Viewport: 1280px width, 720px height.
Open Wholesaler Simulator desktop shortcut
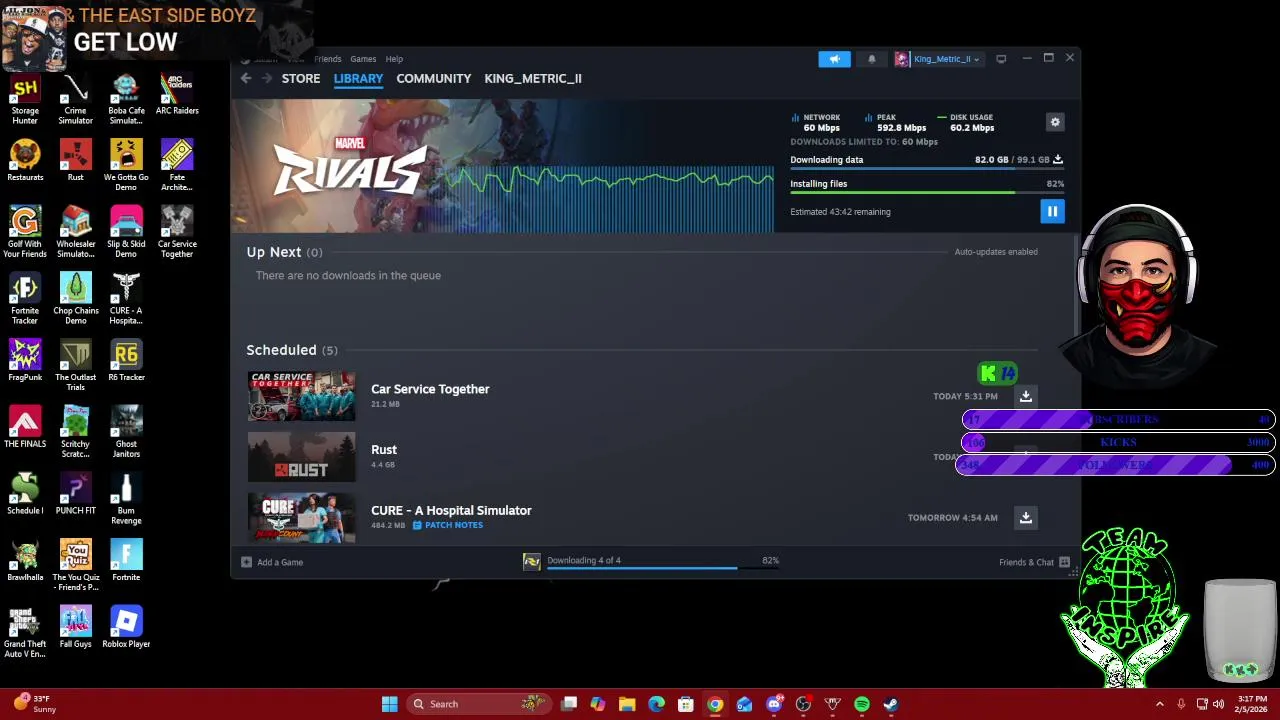pyautogui.click(x=75, y=233)
